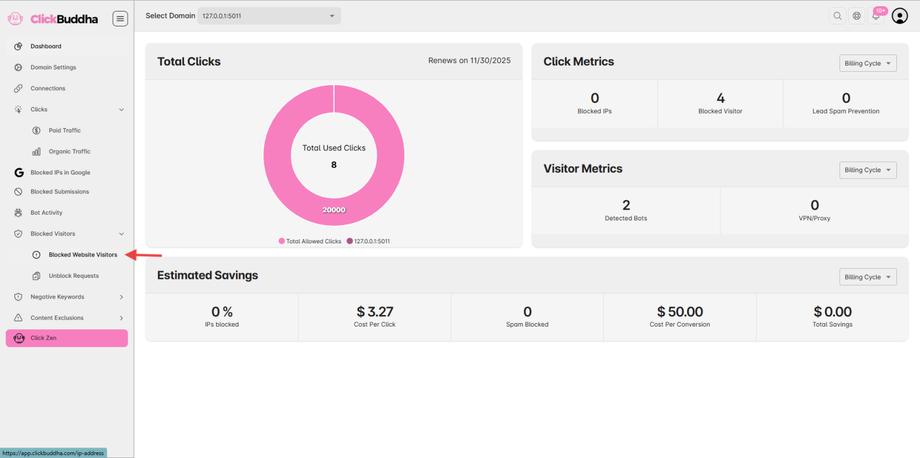Open the Select Domain dropdown
The image size is (920, 458).
point(269,16)
